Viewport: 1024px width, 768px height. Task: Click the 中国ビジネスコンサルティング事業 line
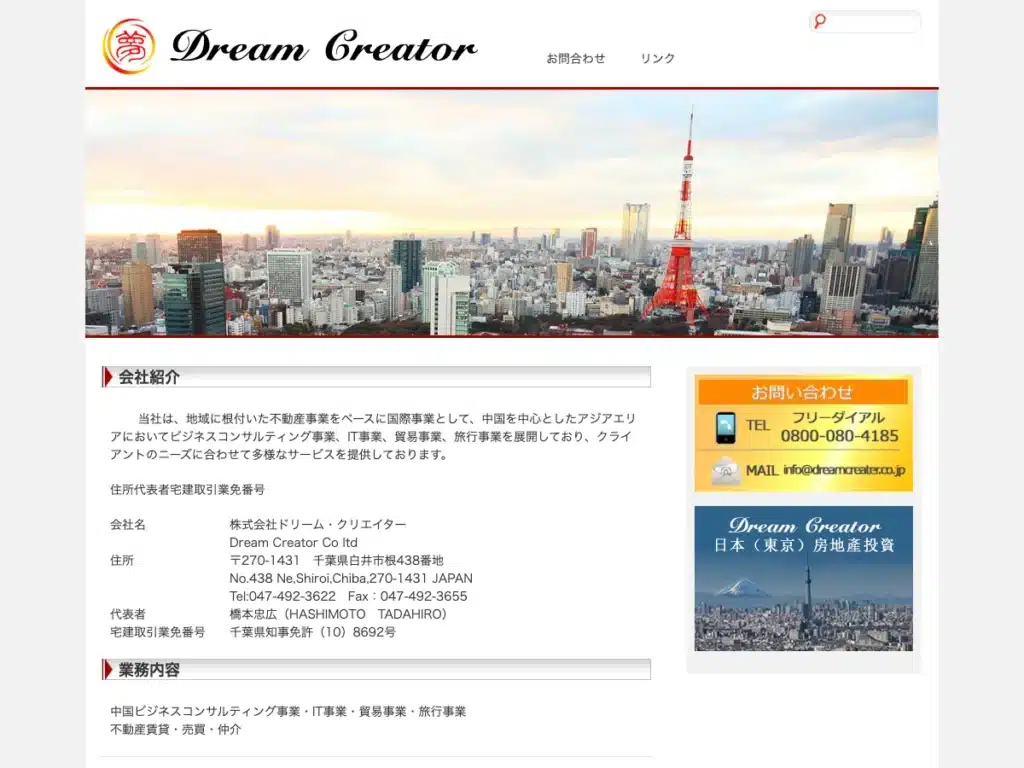(x=288, y=711)
